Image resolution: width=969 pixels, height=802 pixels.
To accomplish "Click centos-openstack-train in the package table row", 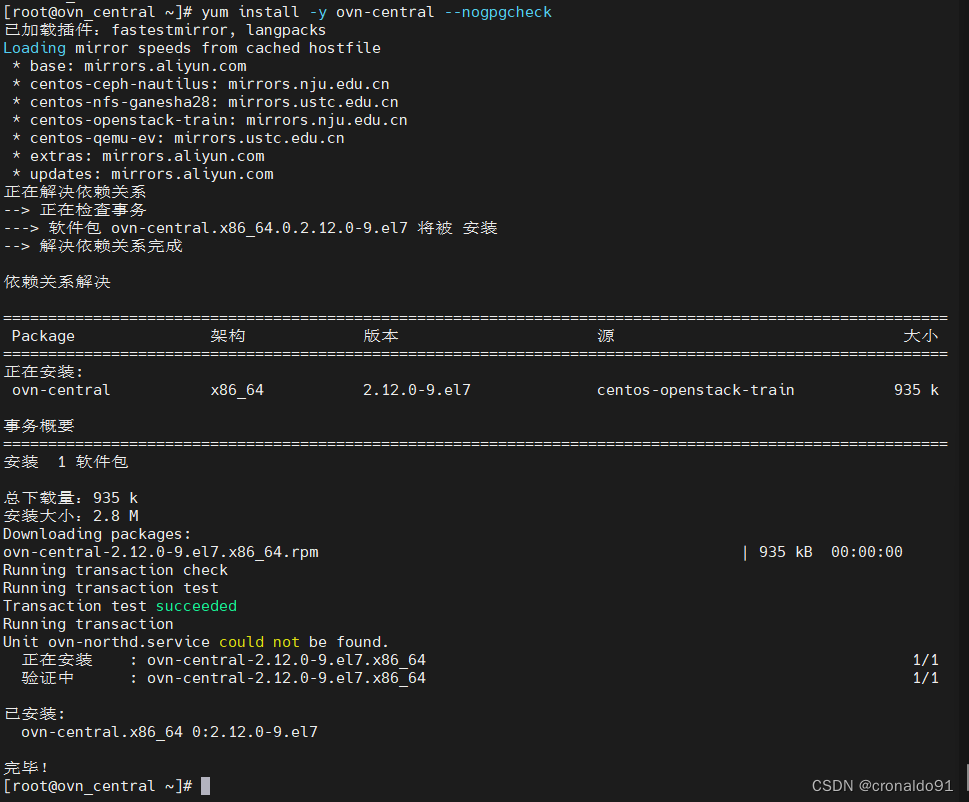I will (695, 390).
